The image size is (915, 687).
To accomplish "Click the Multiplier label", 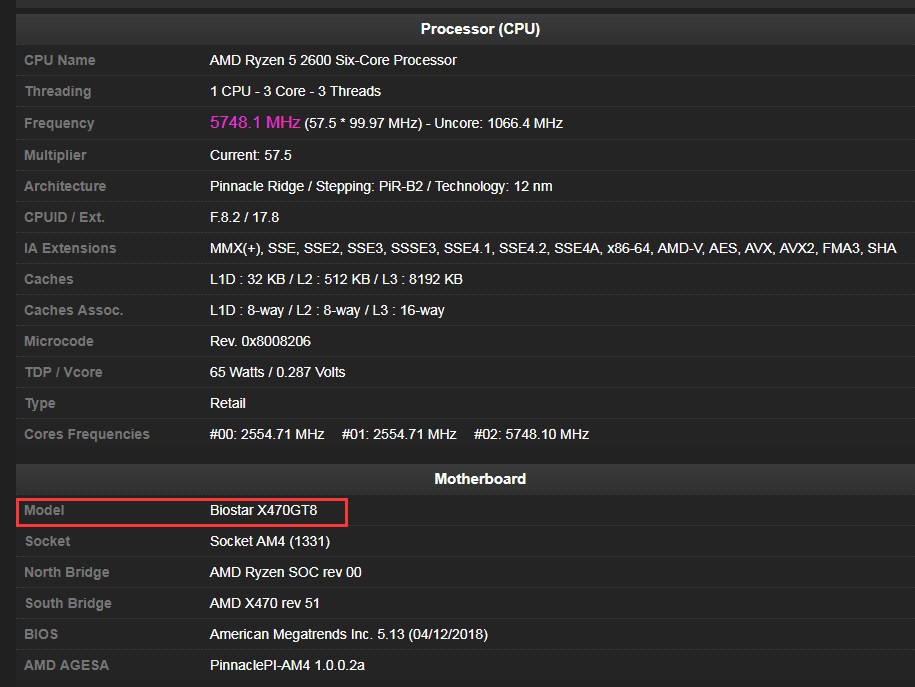I will pyautogui.click(x=55, y=155).
